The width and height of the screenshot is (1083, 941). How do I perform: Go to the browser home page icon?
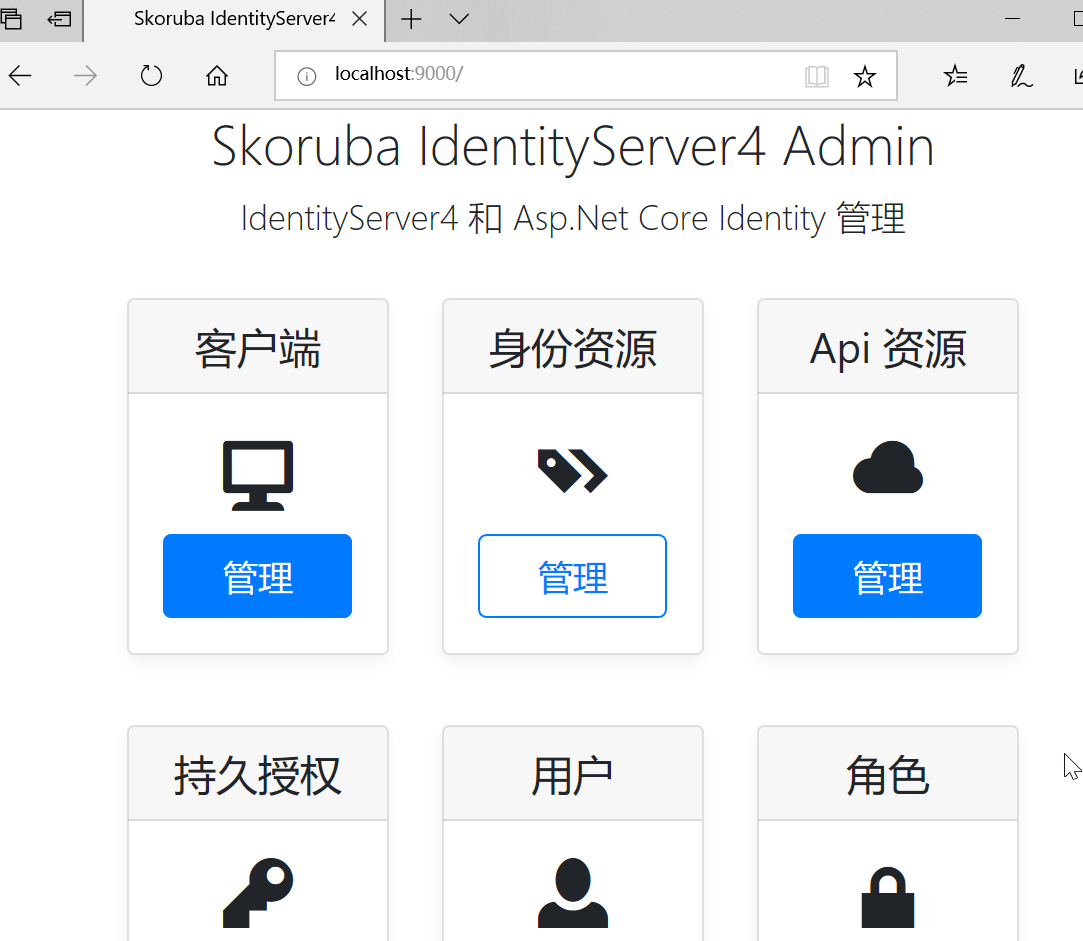pyautogui.click(x=217, y=75)
